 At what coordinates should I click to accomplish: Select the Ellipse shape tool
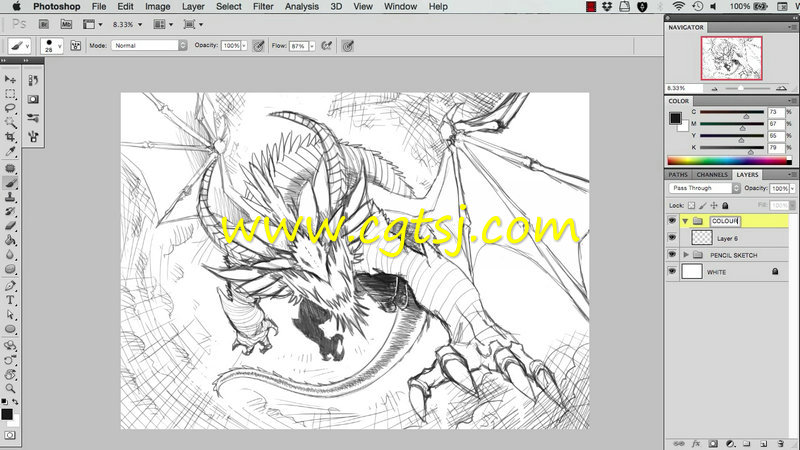(10, 329)
